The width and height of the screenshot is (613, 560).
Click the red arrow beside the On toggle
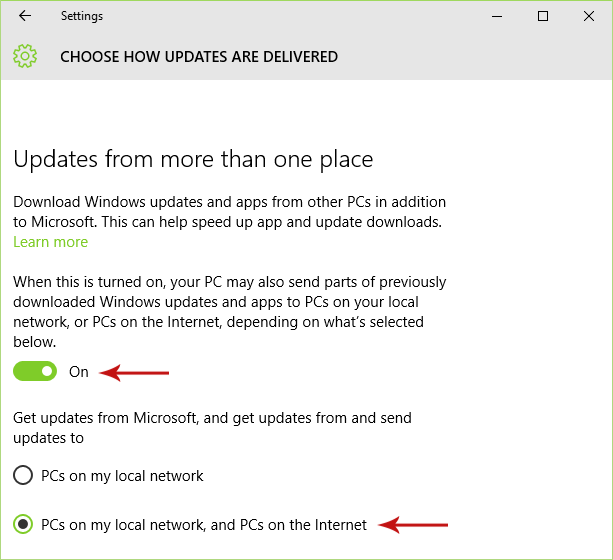tap(137, 373)
